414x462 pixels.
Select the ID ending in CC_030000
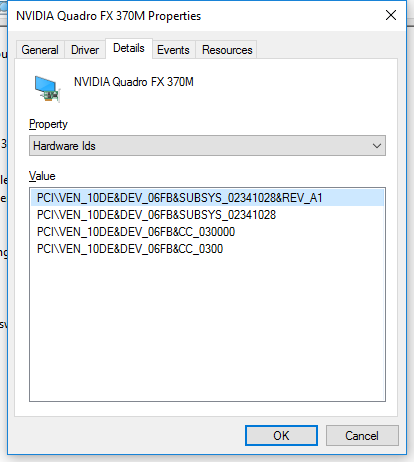click(x=136, y=232)
